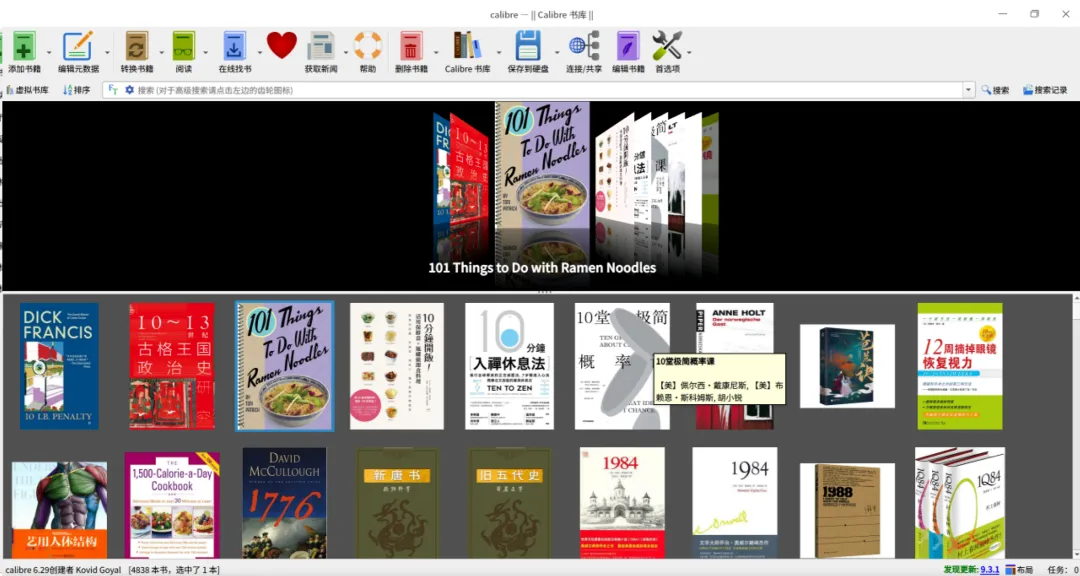Open the Jobs (任务) indicator

(x=1063, y=570)
